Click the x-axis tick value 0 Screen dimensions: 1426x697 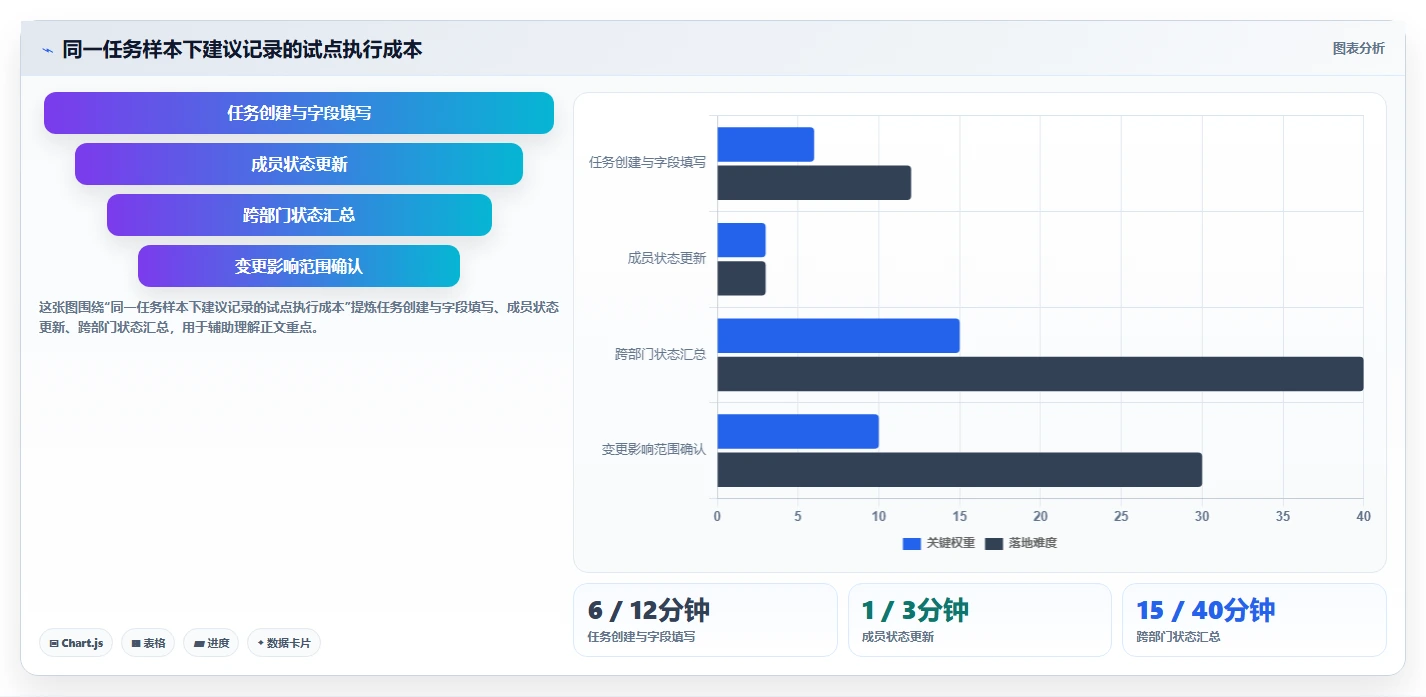717,516
